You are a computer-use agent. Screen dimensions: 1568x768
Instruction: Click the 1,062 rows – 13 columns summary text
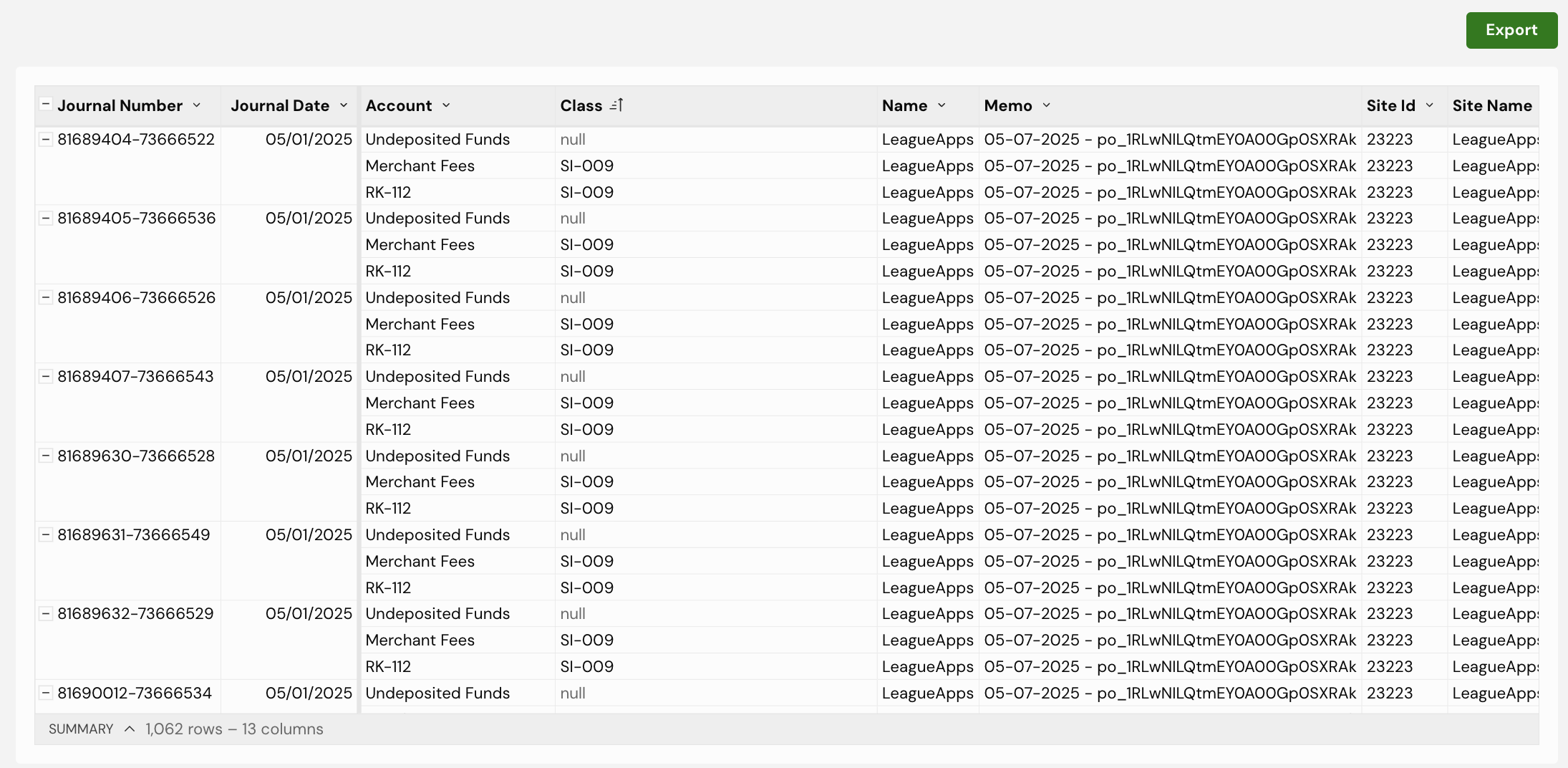coord(234,729)
